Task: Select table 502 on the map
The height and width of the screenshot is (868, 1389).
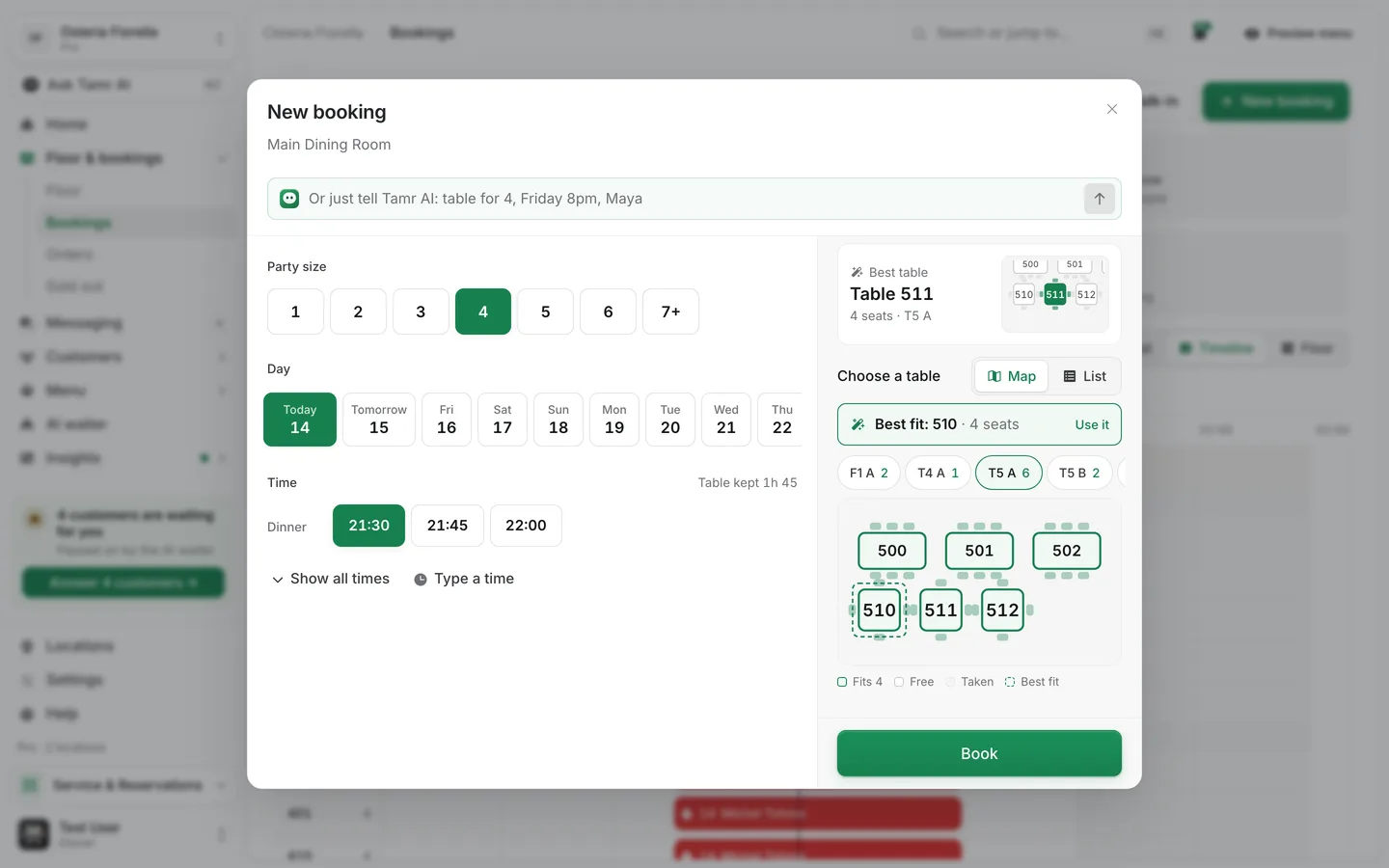Action: 1067,551
